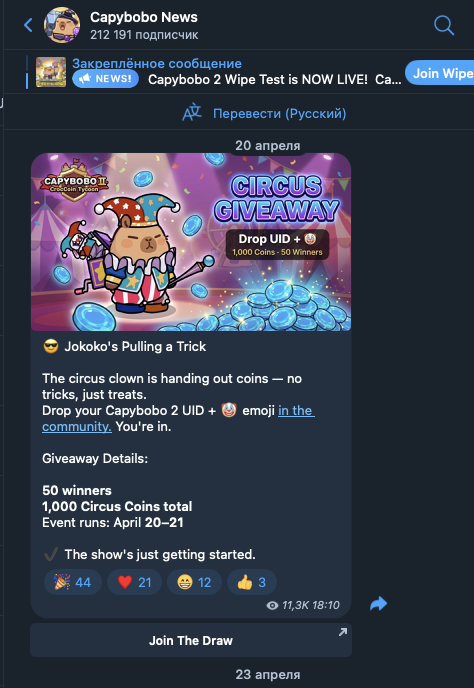Open the Capybobo News channel avatar
474x688 pixels.
click(62, 25)
